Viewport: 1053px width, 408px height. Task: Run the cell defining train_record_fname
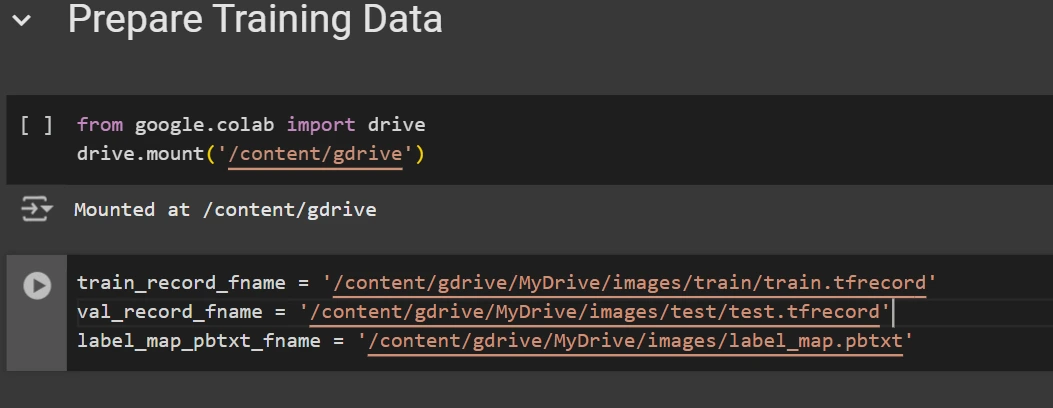click(37, 286)
